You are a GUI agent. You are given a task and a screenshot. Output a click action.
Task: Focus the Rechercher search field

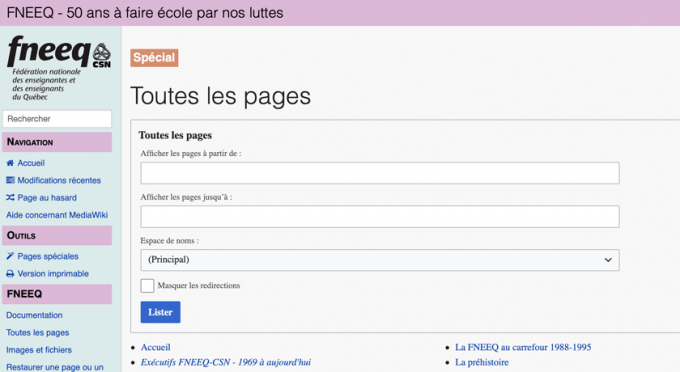point(57,119)
